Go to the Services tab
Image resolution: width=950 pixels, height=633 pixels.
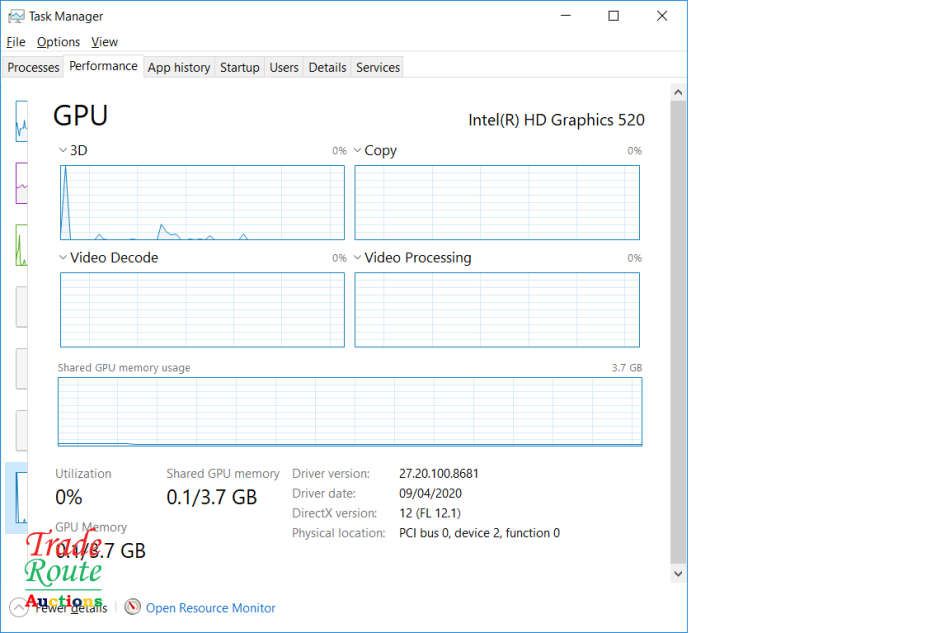tap(378, 67)
